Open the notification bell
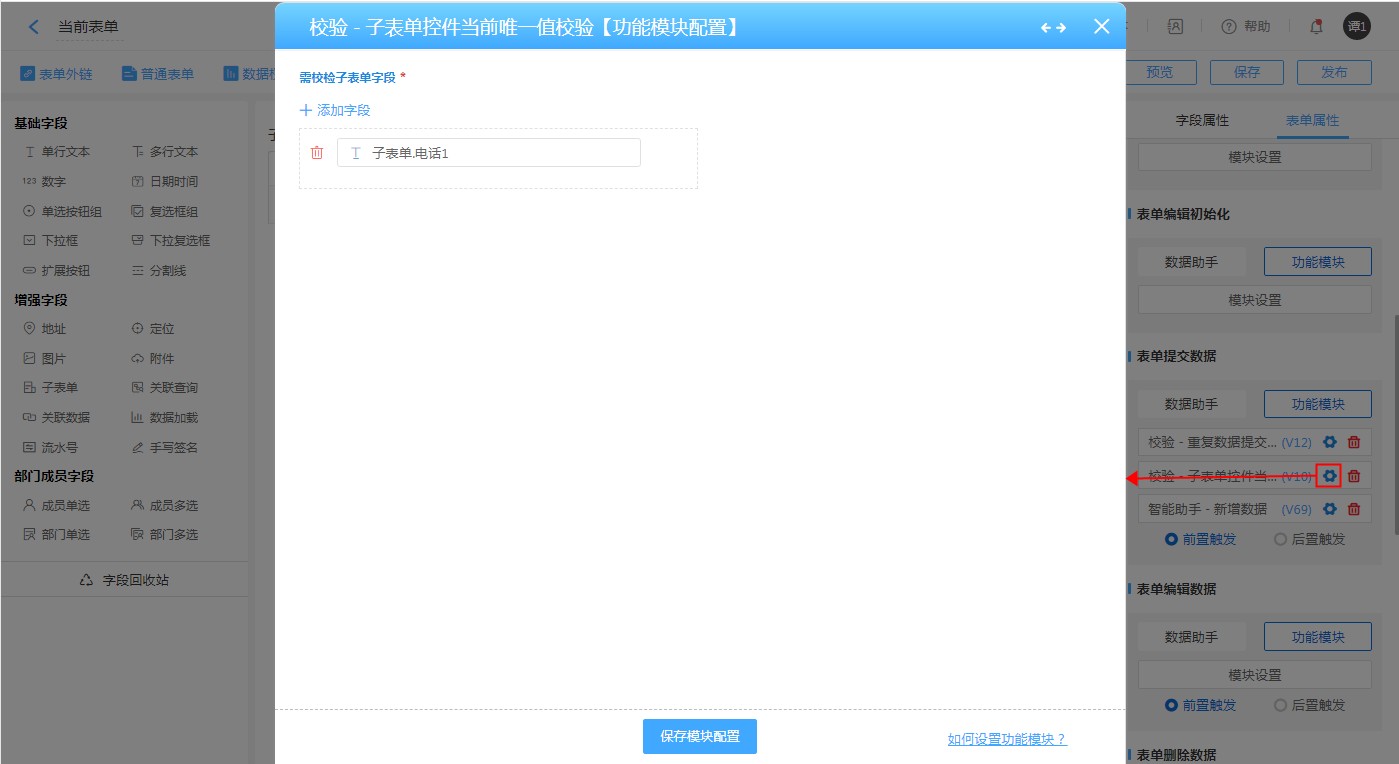Viewport: 1399px width, 764px height. pyautogui.click(x=1316, y=27)
